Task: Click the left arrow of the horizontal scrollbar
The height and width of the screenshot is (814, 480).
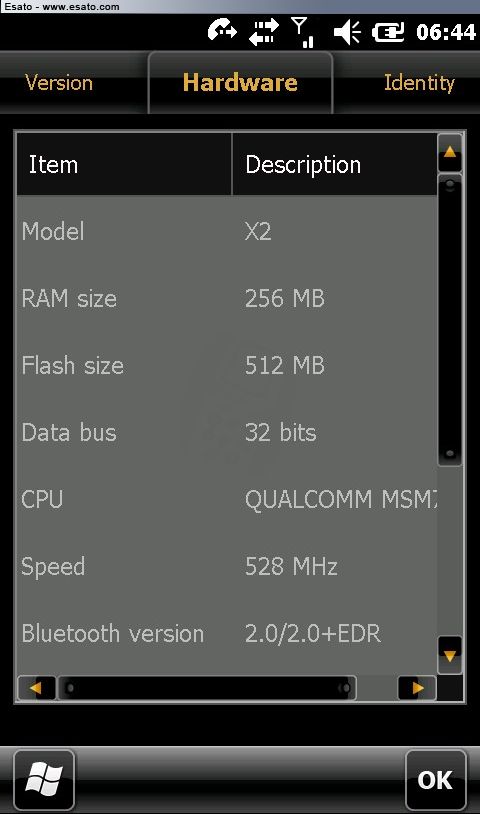Action: pyautogui.click(x=36, y=688)
